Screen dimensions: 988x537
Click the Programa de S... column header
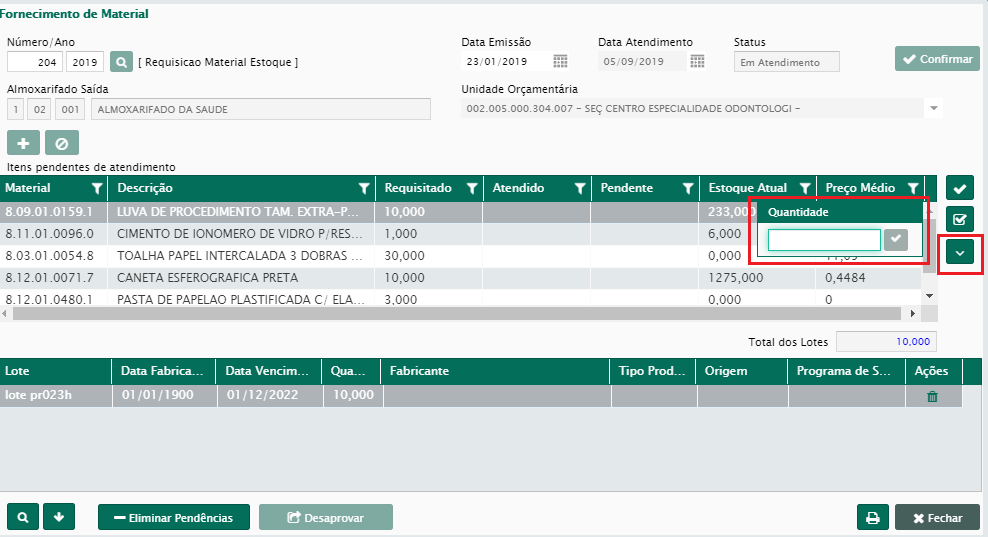[846, 371]
